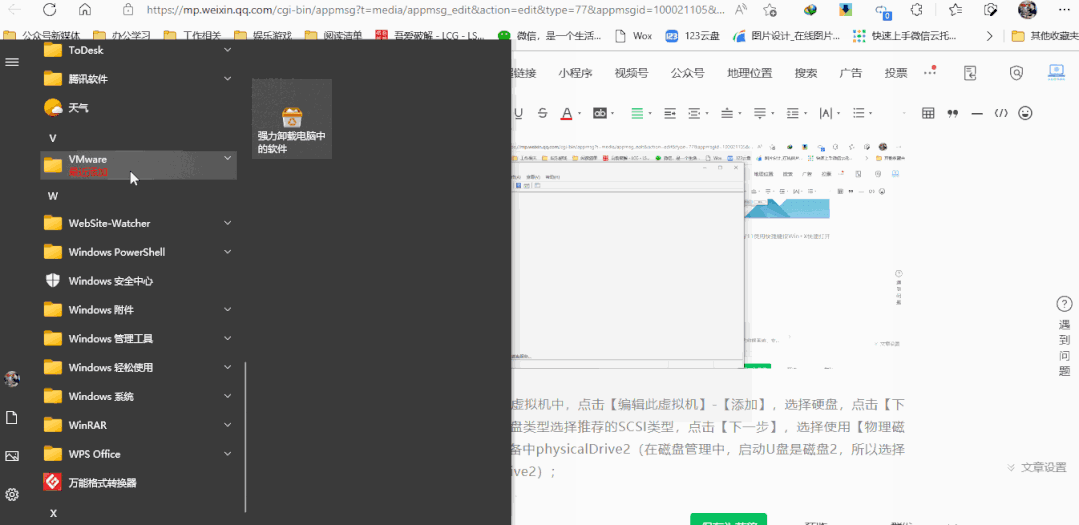Screen dimensions: 1079x525
Task: Click the Start menu app list scrollbar
Action: [x=246, y=438]
